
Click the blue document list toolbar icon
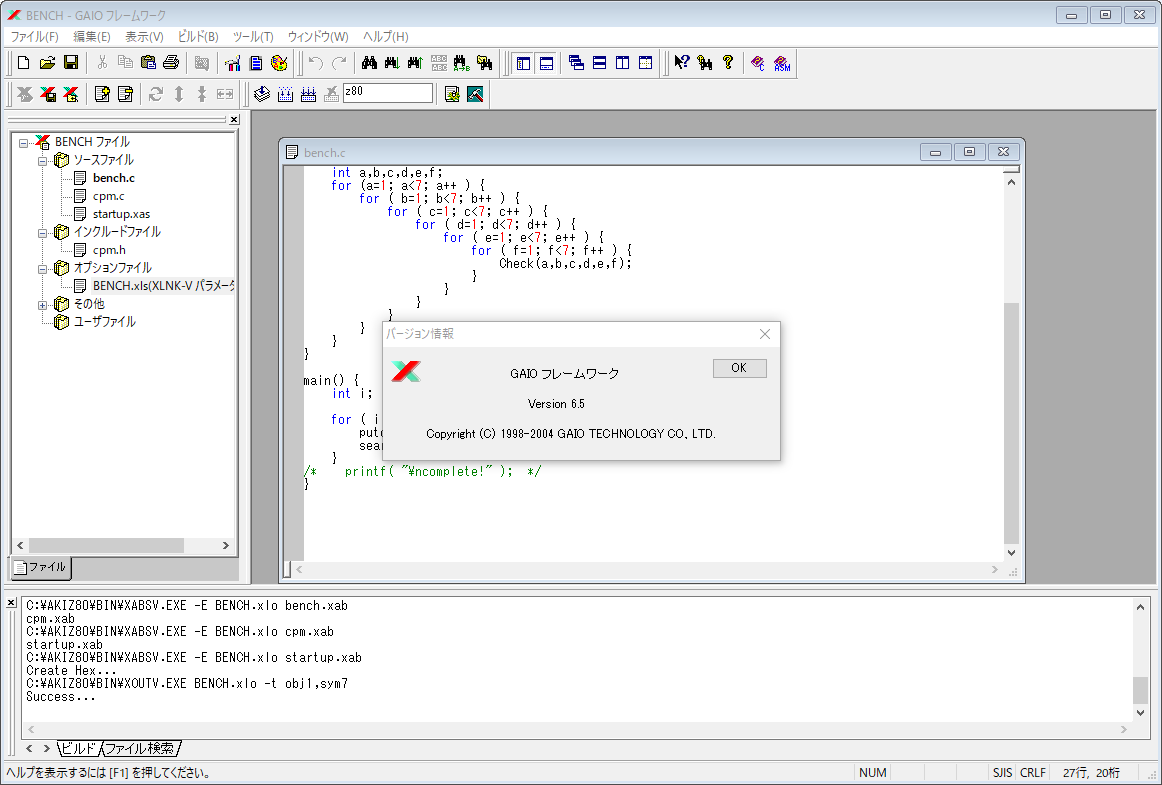click(256, 63)
